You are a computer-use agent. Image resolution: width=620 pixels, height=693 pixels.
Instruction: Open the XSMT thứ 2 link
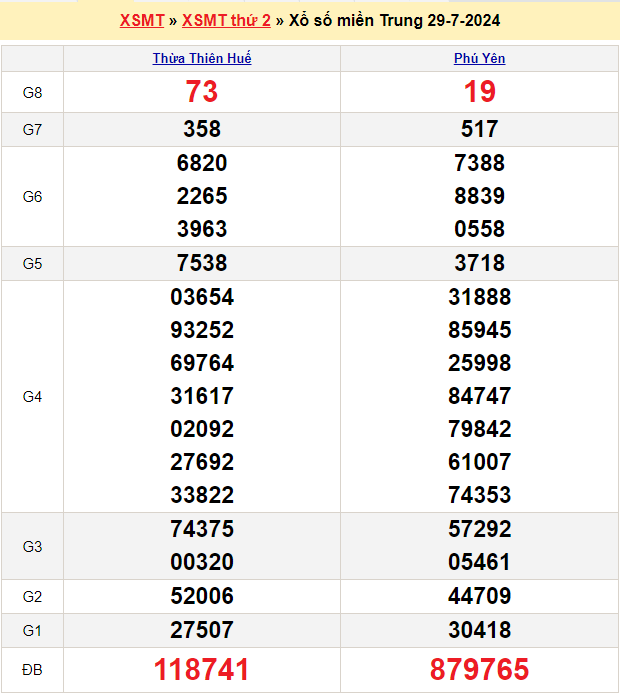tap(226, 20)
